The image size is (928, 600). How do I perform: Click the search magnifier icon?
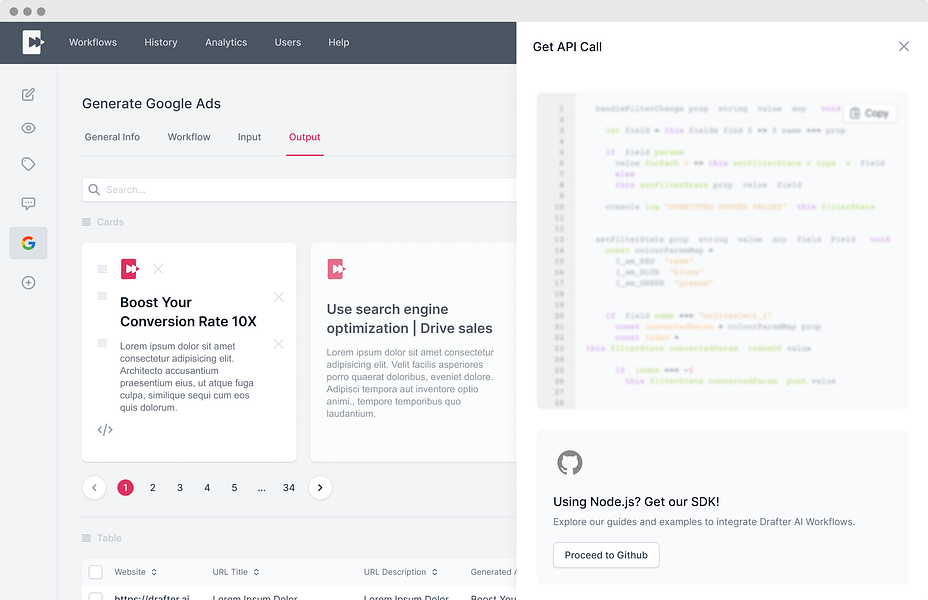[x=94, y=190]
